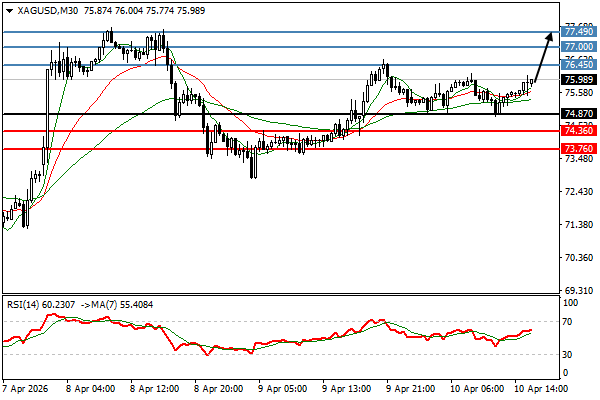Screen dimensions: 600x400
Task: Click the 73.760 red price label
Action: [578, 149]
